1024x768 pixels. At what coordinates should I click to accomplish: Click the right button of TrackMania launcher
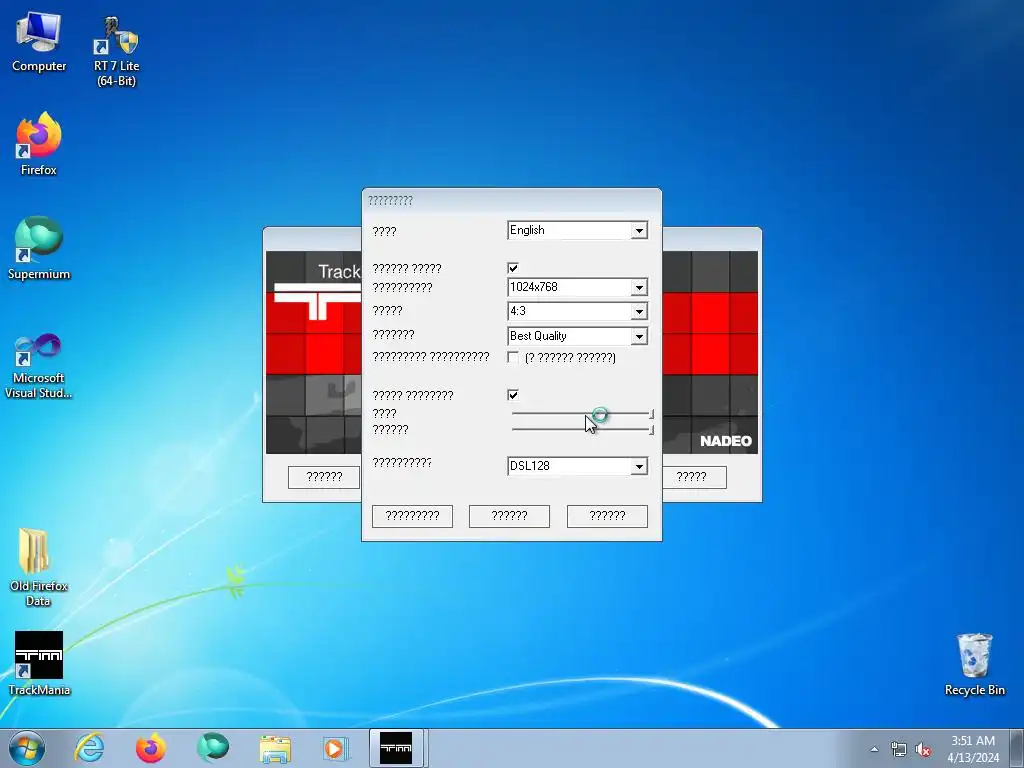694,477
